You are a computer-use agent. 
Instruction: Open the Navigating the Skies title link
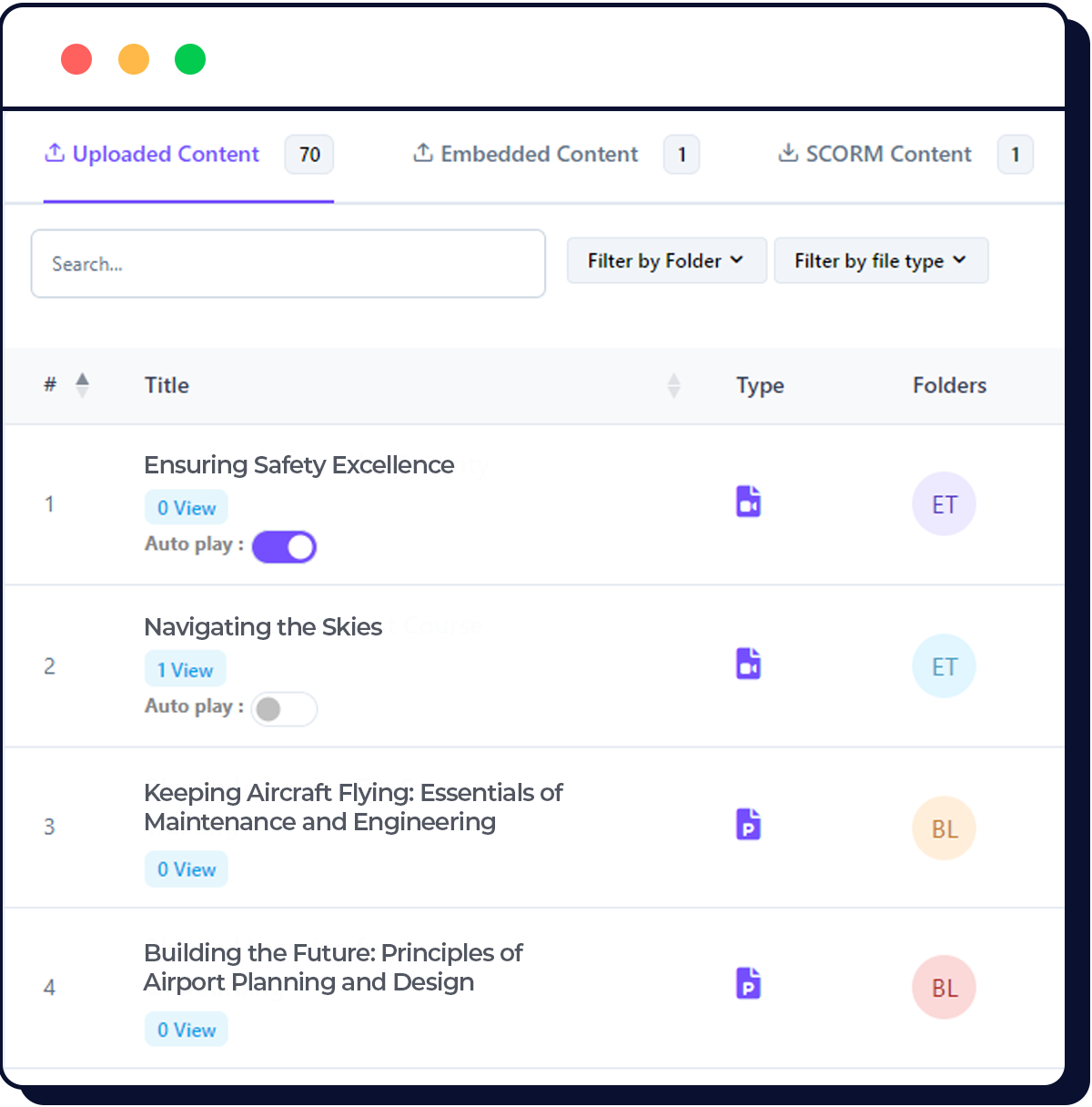pos(263,627)
